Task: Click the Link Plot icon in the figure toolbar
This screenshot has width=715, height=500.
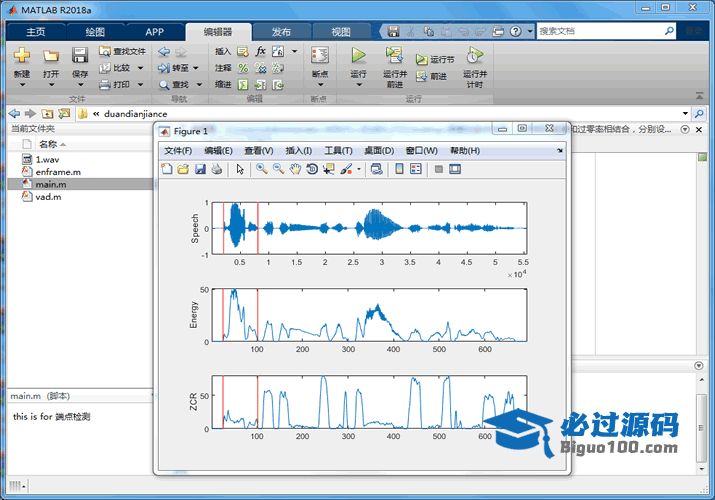Action: click(376, 169)
